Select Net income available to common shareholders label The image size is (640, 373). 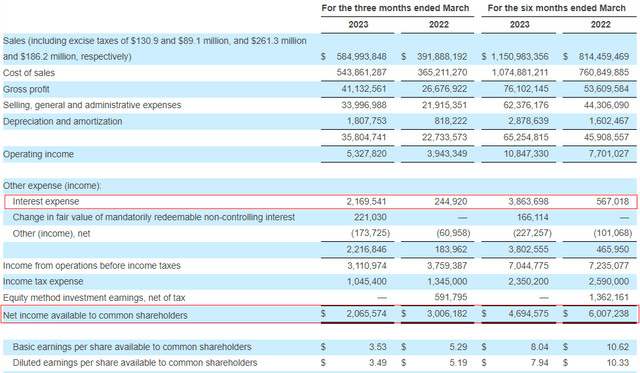point(95,315)
